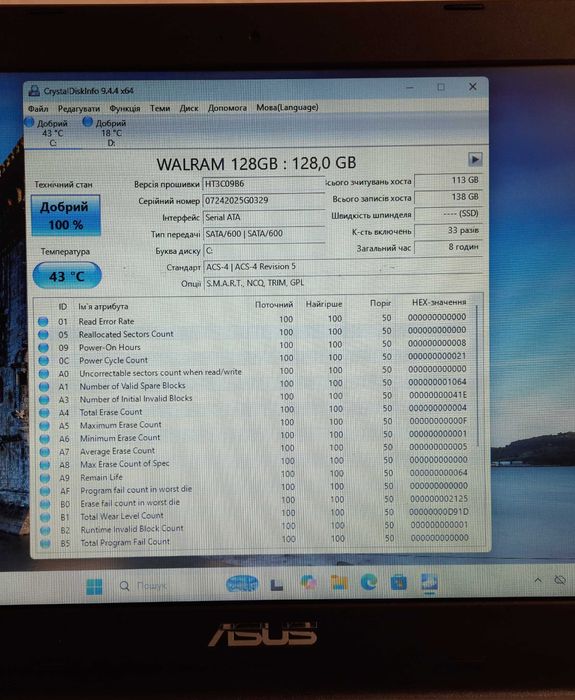Click status icon for Read Error Rate
Viewport: 575px width, 700px height.
pyautogui.click(x=43, y=321)
